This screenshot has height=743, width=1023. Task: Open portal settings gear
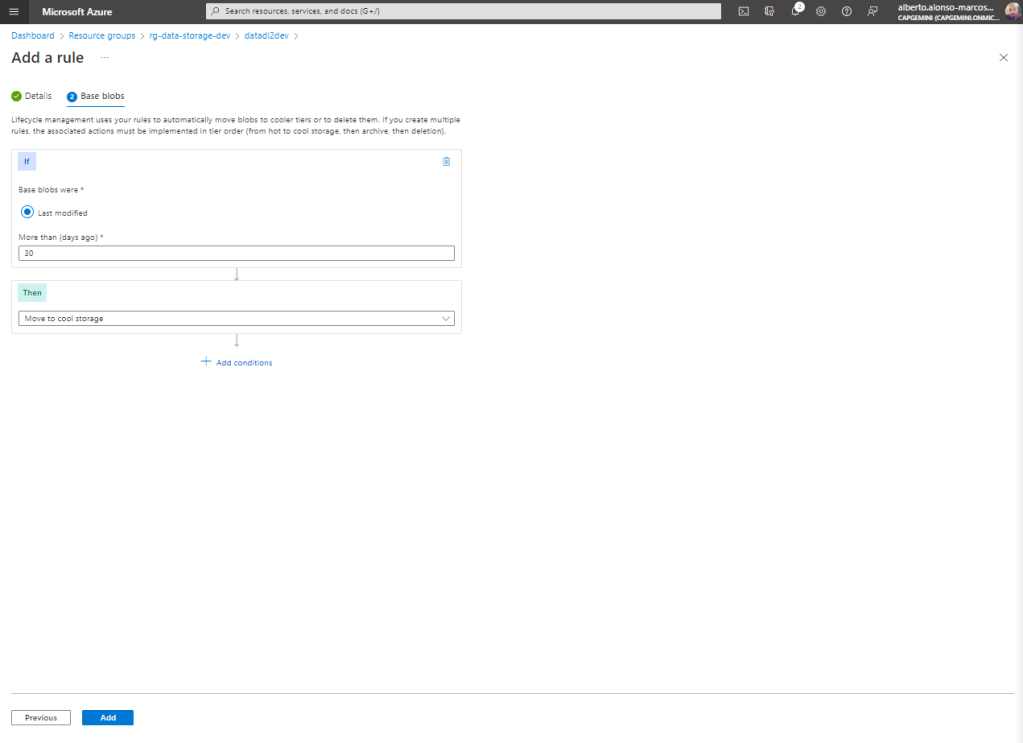coord(821,11)
